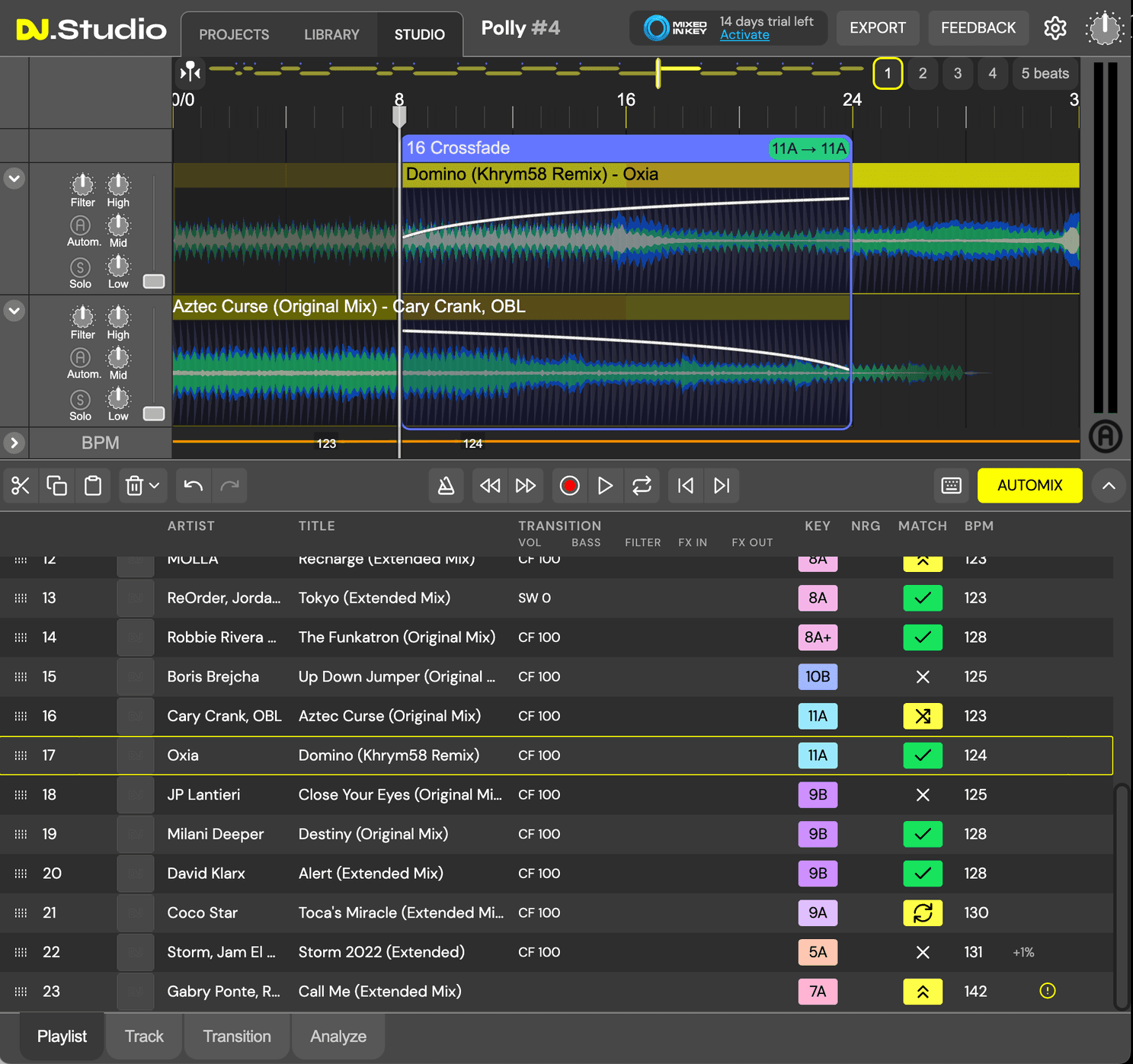Screen dimensions: 1133x1064
Task: Click Filter knob on Aztec Curse track
Action: tap(82, 316)
